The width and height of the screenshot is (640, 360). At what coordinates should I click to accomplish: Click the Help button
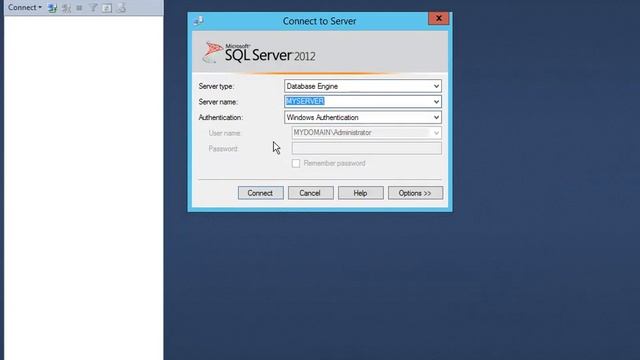[360, 193]
